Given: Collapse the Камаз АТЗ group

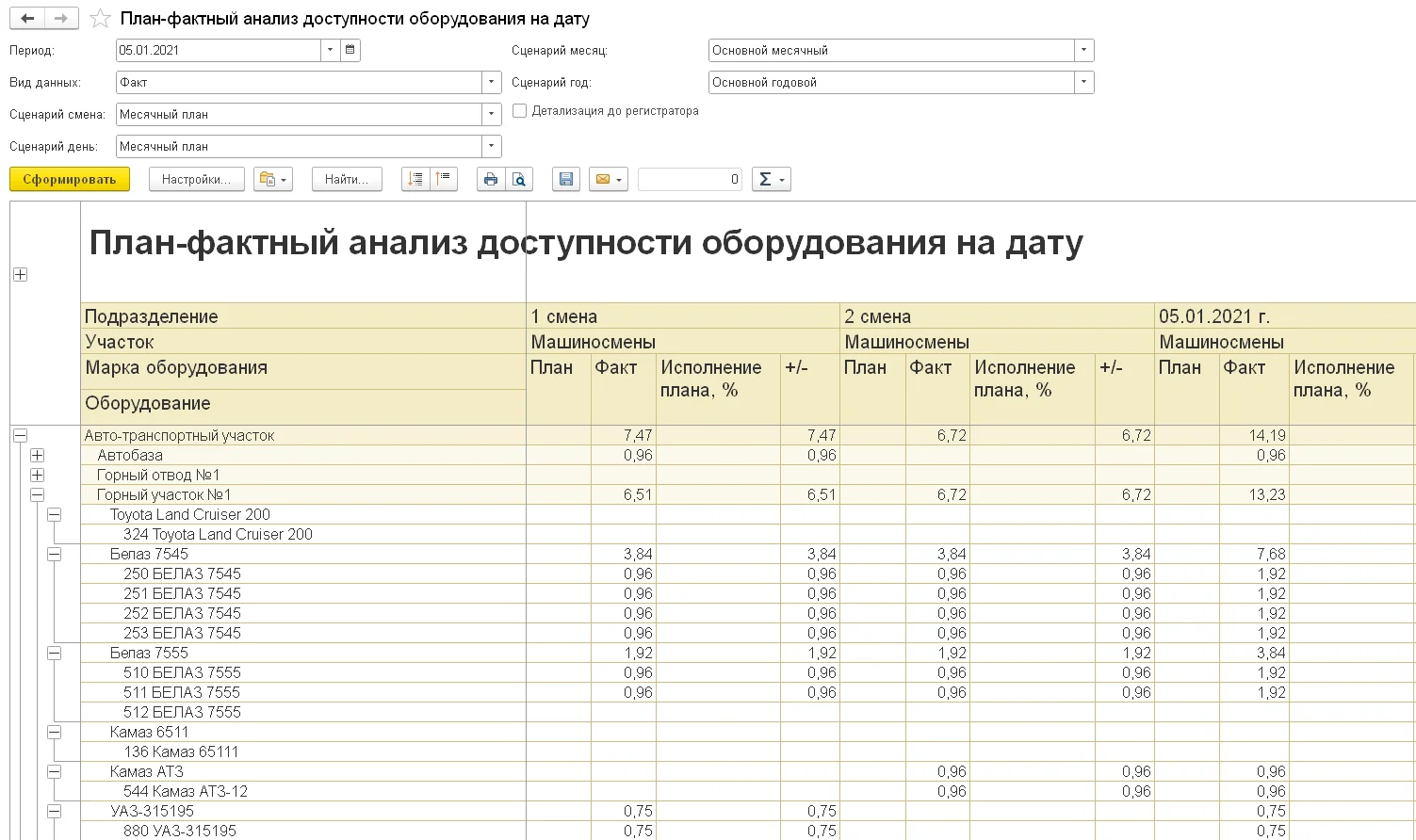Looking at the screenshot, I should [54, 772].
